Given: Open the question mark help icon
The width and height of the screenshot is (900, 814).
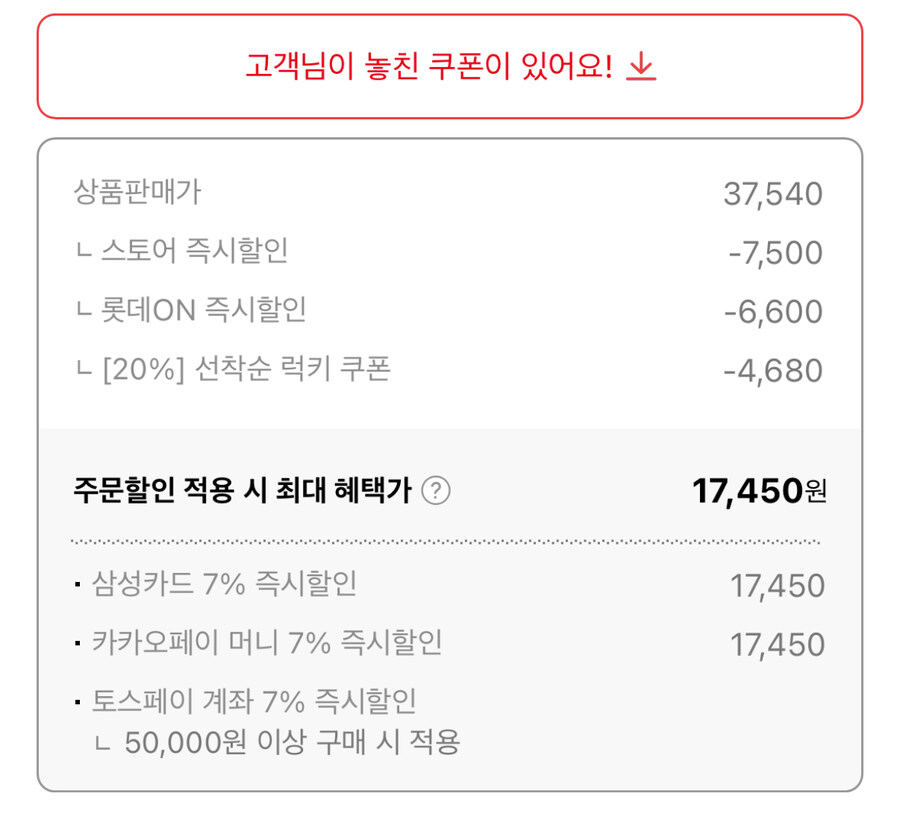Looking at the screenshot, I should pos(436,491).
